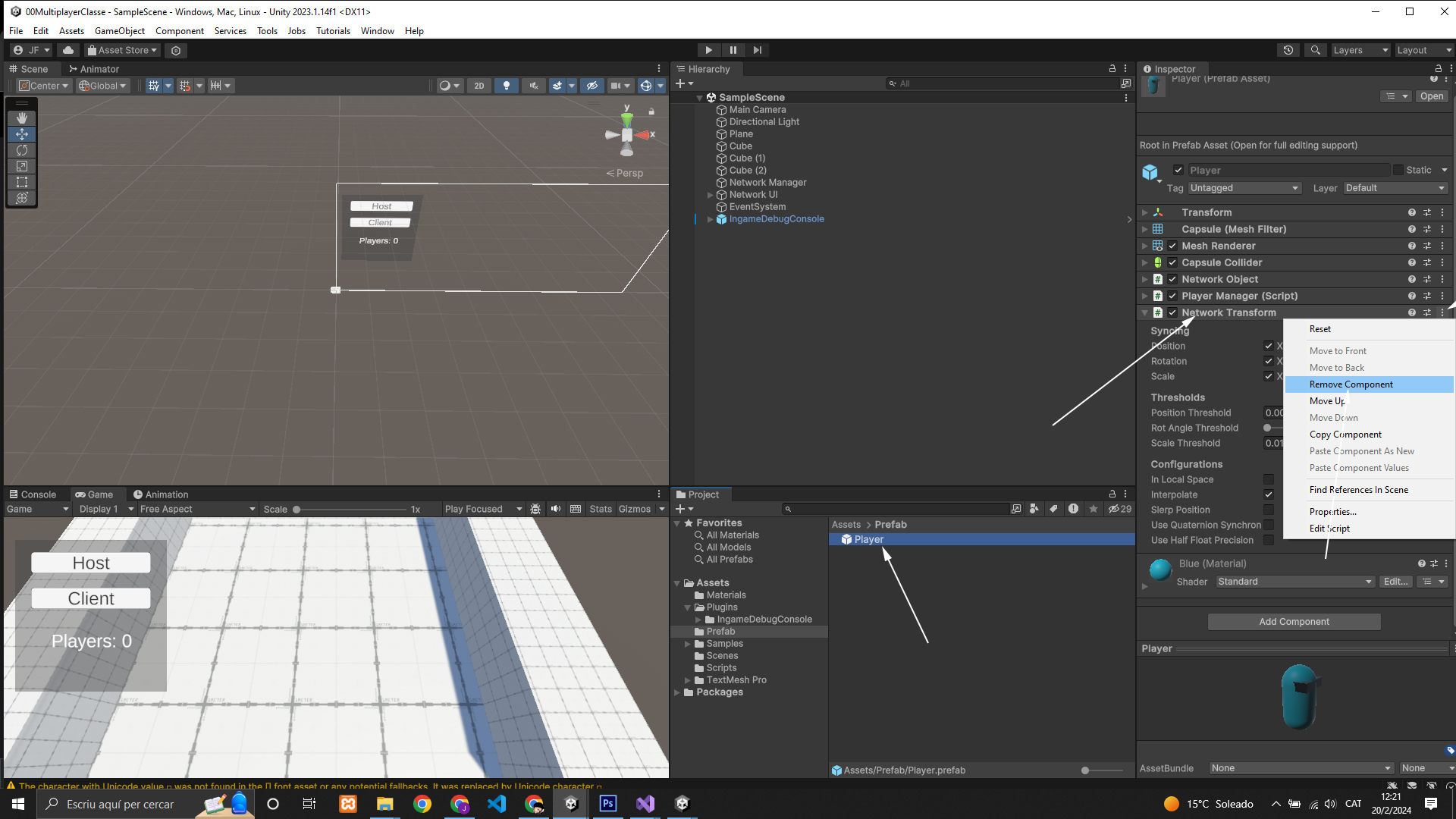The height and width of the screenshot is (819, 1456).
Task: Toggle scene lighting bulb icon
Action: click(506, 86)
